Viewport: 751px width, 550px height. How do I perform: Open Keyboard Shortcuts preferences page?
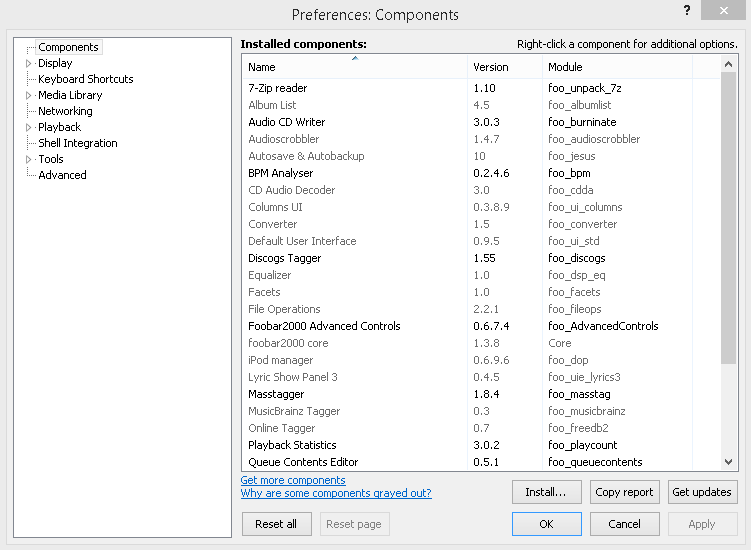[86, 79]
